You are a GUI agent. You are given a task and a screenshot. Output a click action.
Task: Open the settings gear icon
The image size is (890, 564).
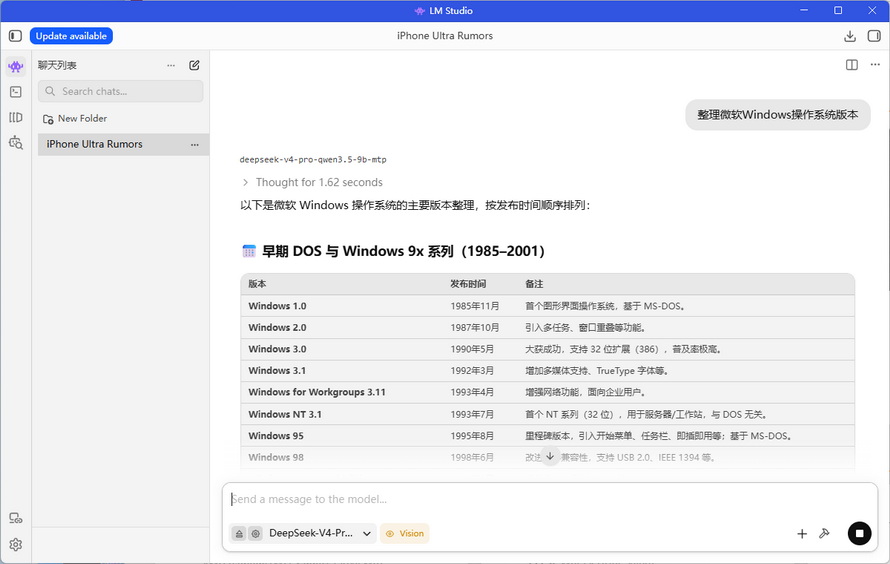pyautogui.click(x=16, y=545)
